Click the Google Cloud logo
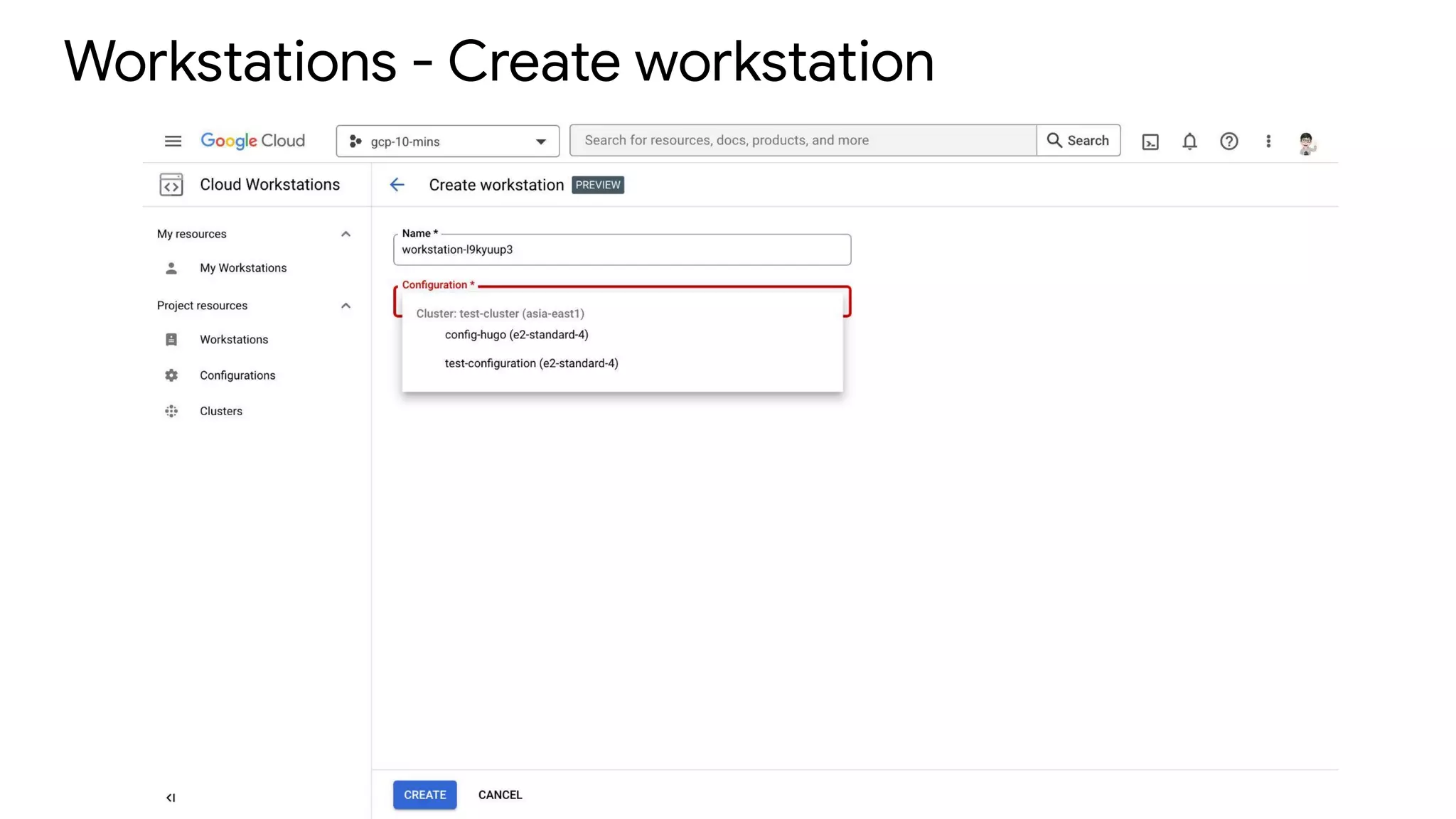This screenshot has width=1456, height=819. coord(252,141)
